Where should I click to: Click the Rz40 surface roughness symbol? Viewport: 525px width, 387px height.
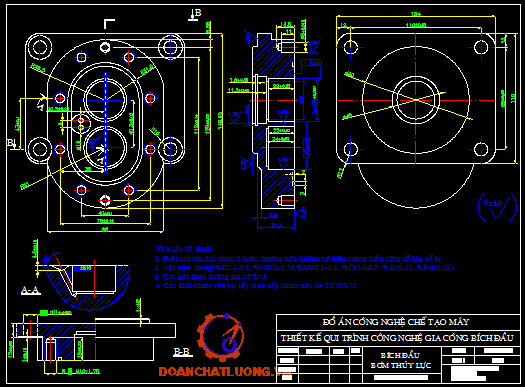(497, 207)
